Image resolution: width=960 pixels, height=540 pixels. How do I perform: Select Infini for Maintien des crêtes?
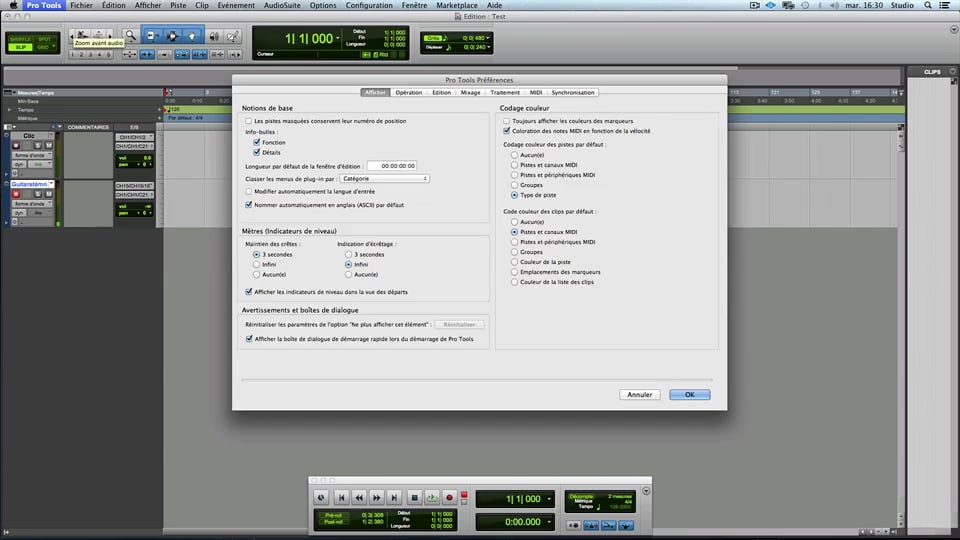[x=257, y=264]
